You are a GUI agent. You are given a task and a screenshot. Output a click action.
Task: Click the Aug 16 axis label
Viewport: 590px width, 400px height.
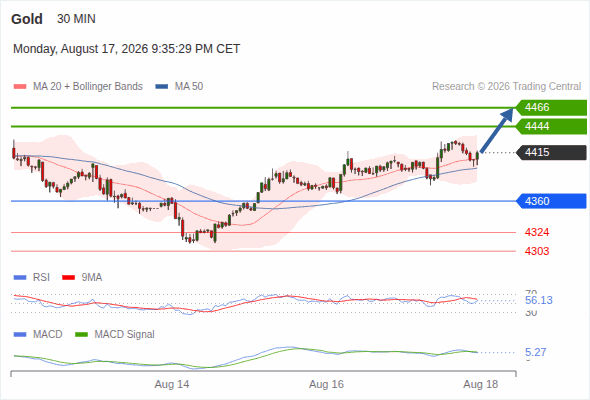point(326,384)
